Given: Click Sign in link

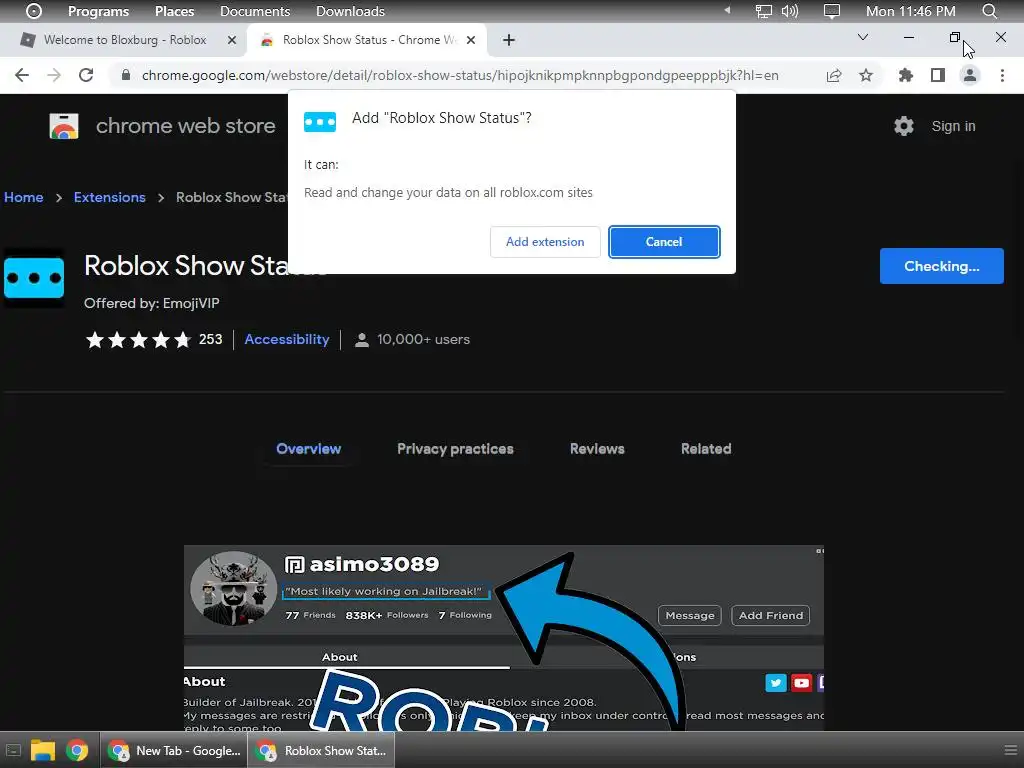Looking at the screenshot, I should pos(953,126).
